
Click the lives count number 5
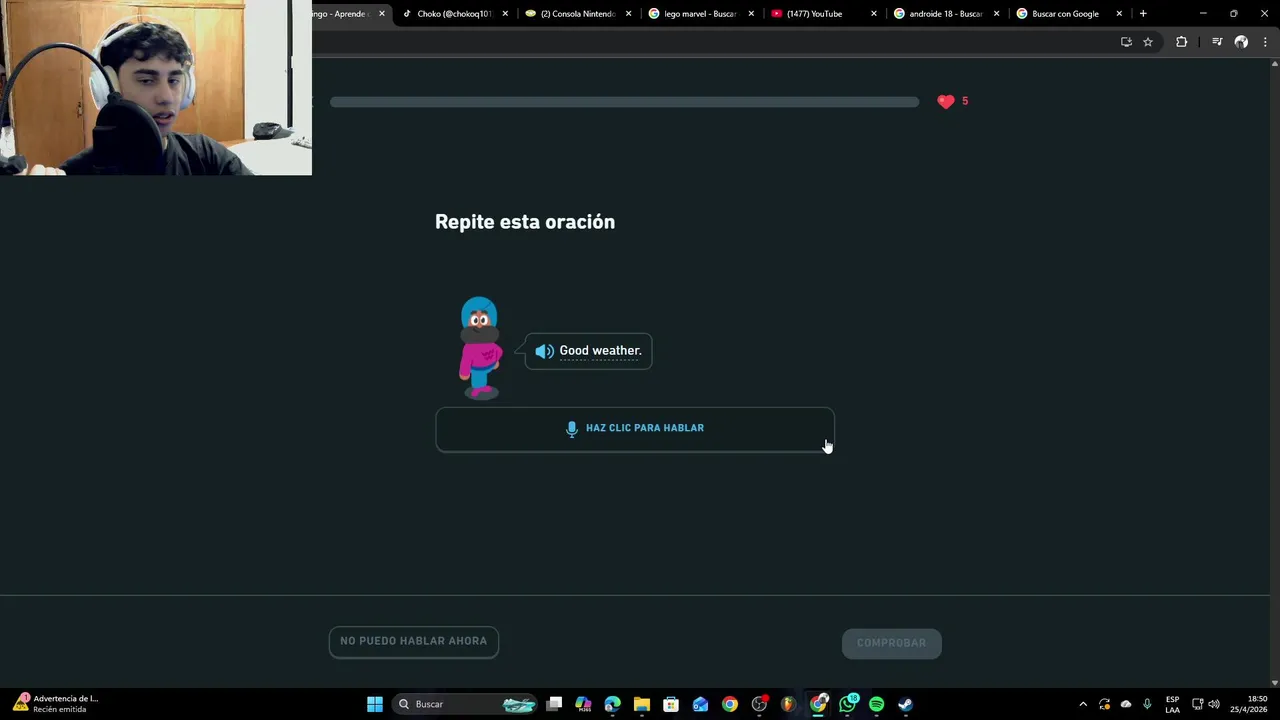coord(965,101)
